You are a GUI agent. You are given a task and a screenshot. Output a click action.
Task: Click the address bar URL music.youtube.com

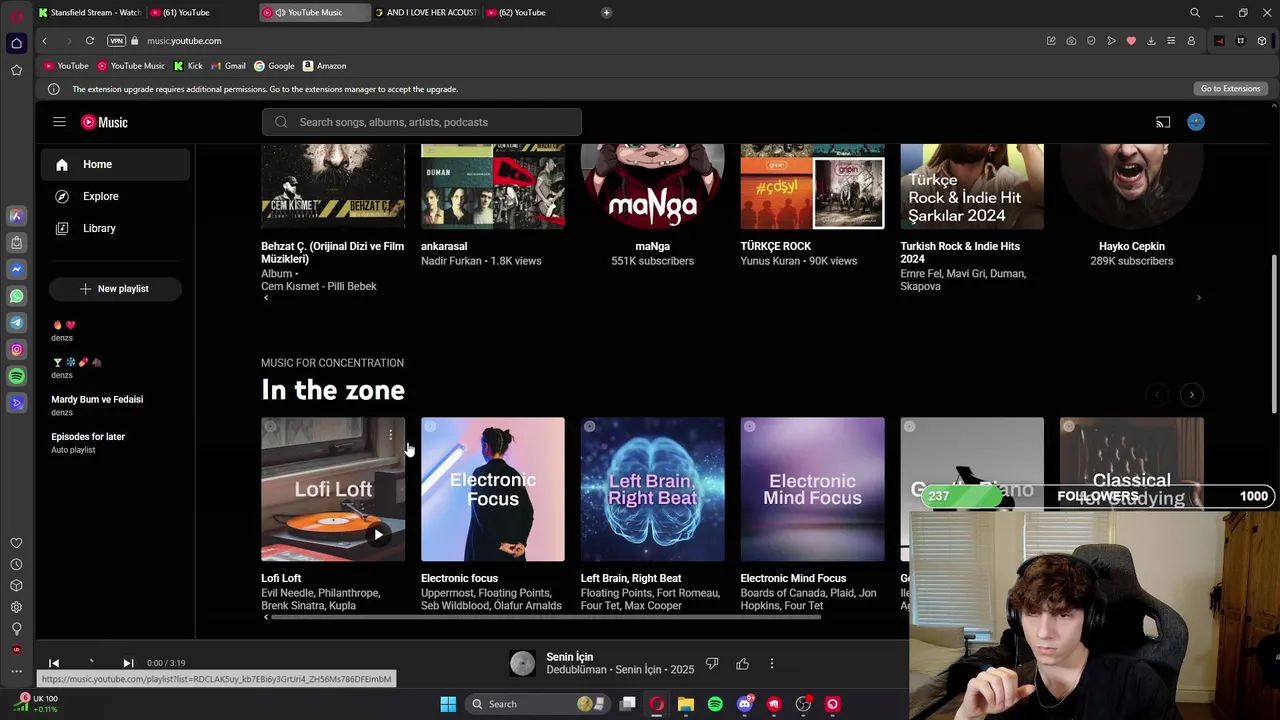tap(184, 41)
